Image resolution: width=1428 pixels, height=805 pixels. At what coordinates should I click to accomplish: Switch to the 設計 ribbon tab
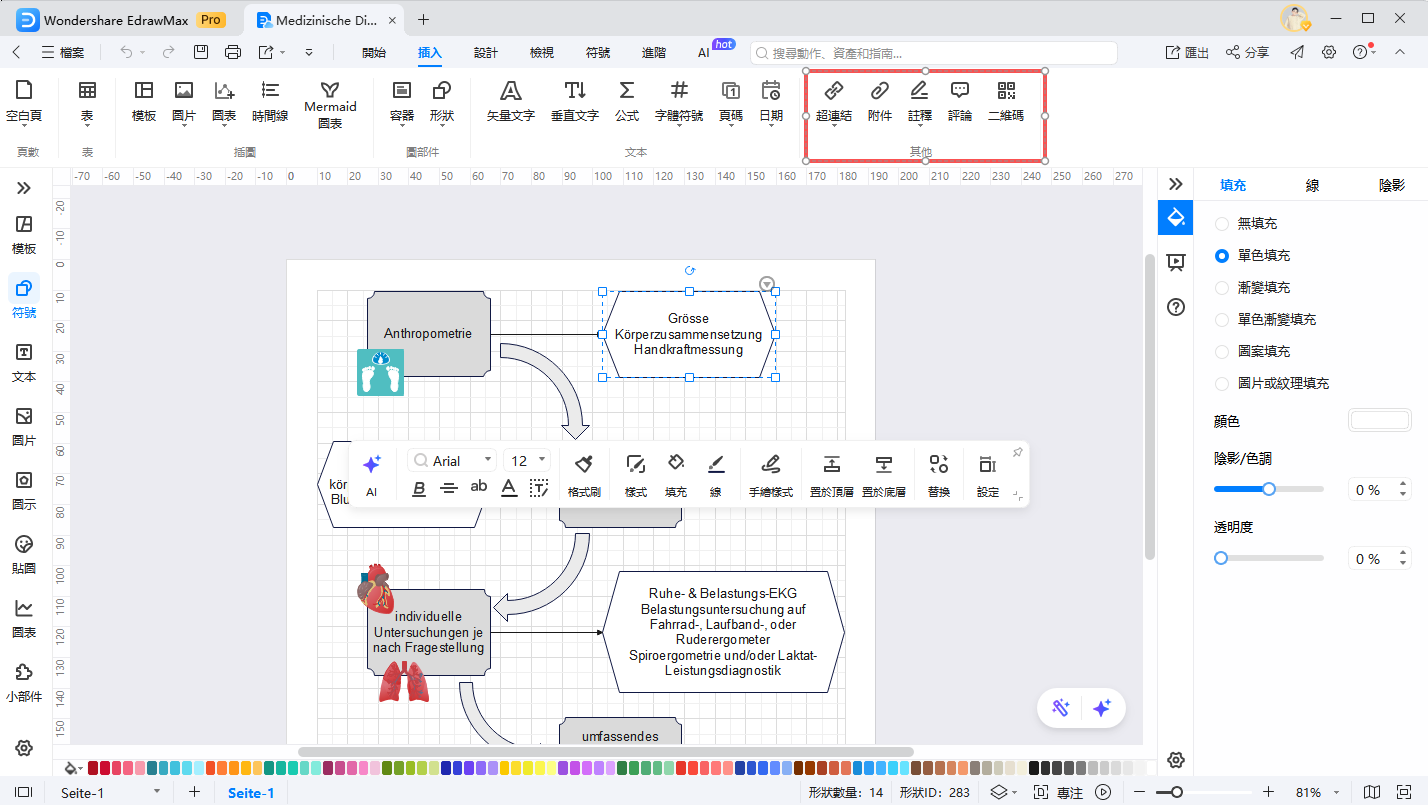pos(486,53)
